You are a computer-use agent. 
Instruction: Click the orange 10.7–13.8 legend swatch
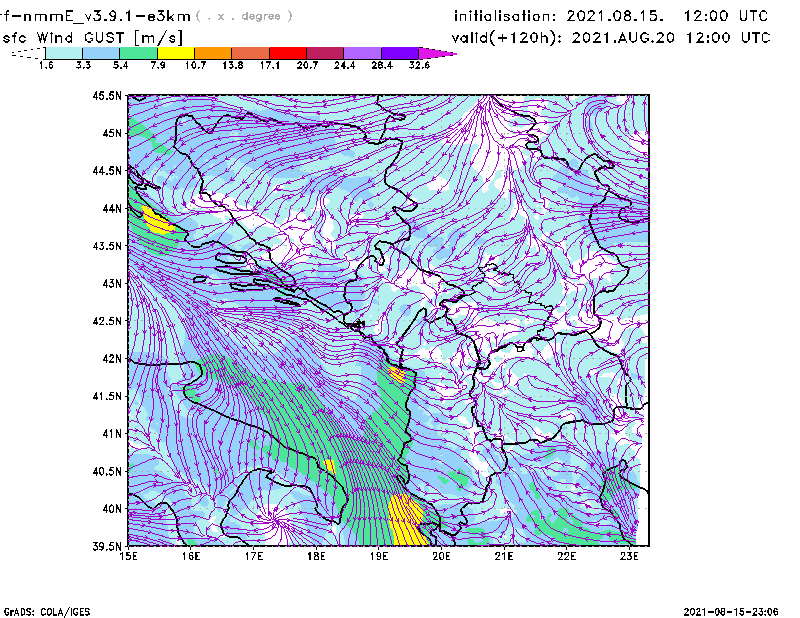point(213,53)
